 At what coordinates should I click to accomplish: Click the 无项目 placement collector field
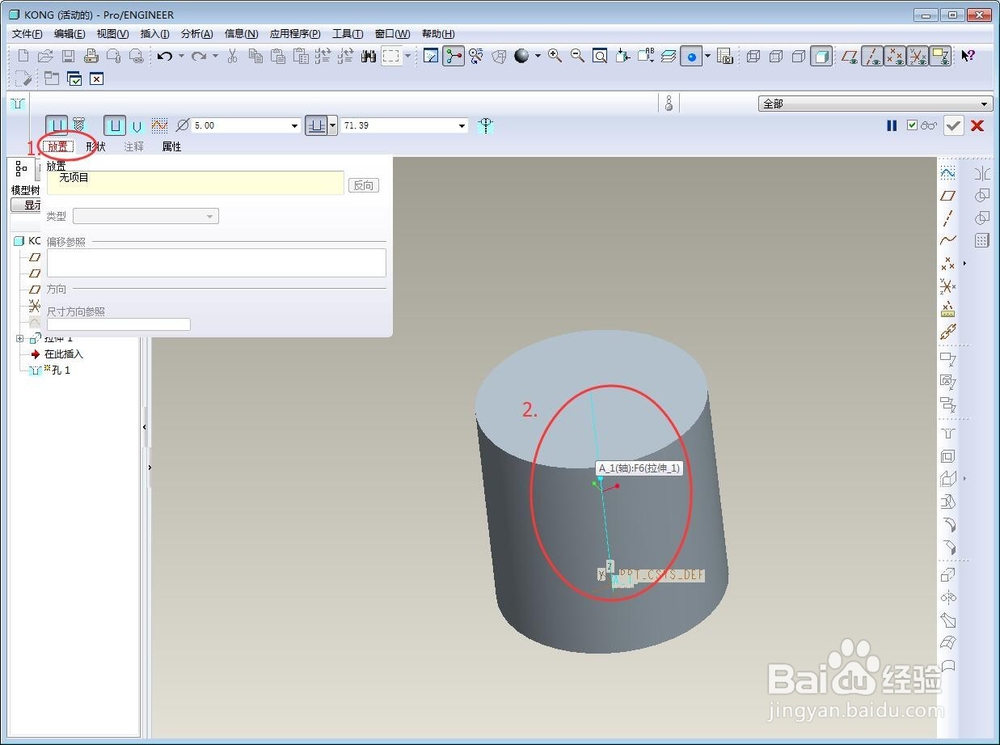pyautogui.click(x=195, y=182)
